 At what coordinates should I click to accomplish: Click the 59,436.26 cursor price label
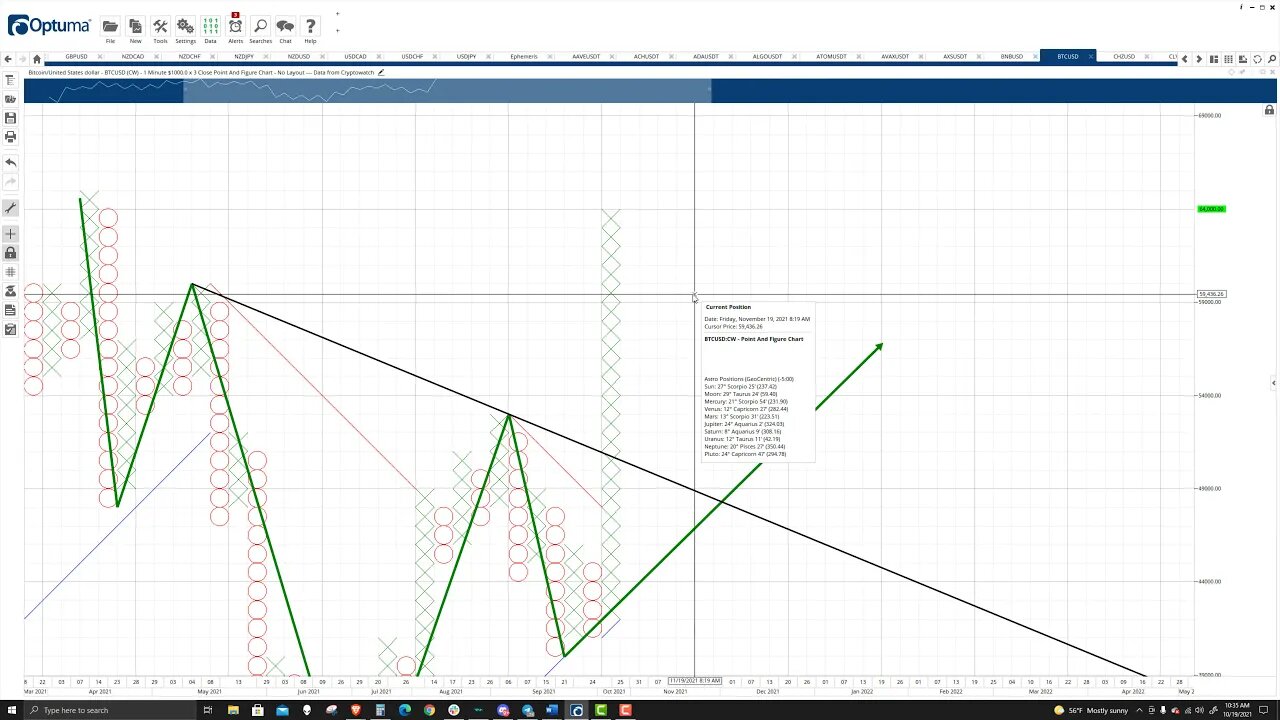[x=1211, y=294]
